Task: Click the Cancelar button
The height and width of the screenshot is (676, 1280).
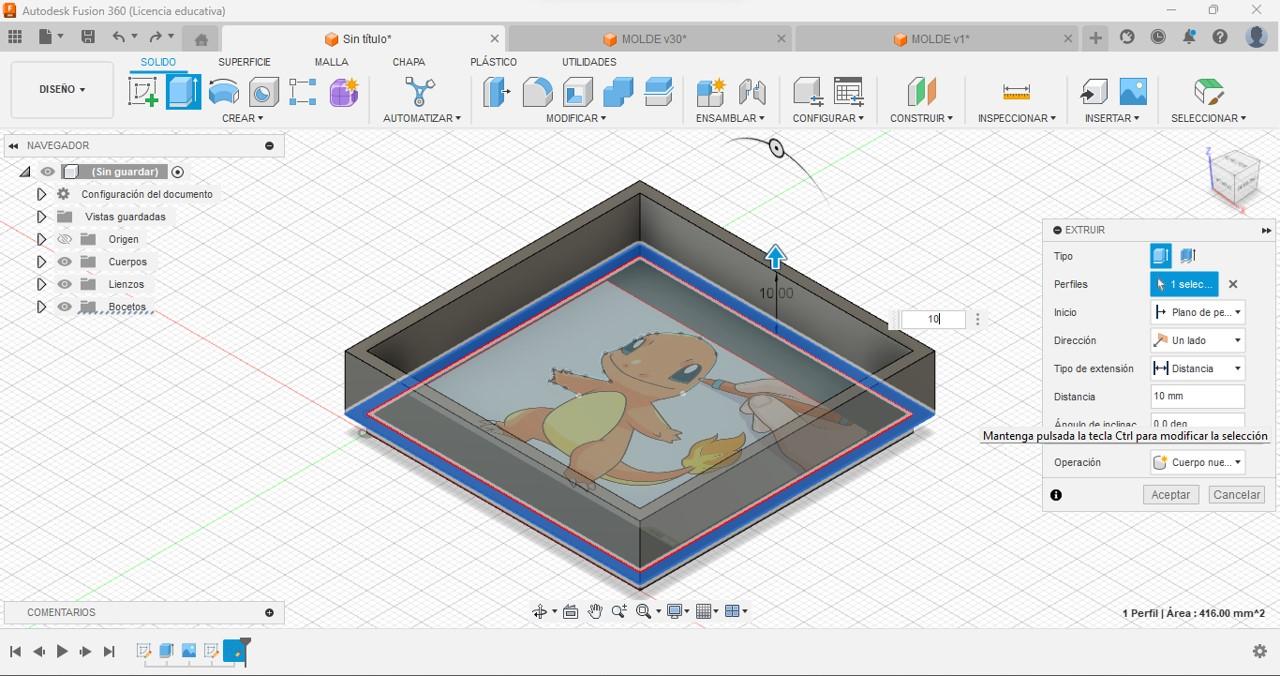Action: [1237, 494]
